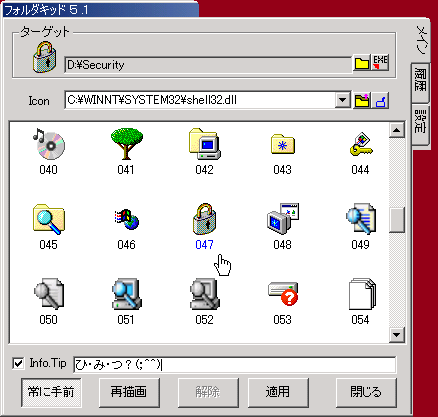This screenshot has height=417, width=438.
Task: Select the gray document magnifier icon 050
Action: point(49,294)
